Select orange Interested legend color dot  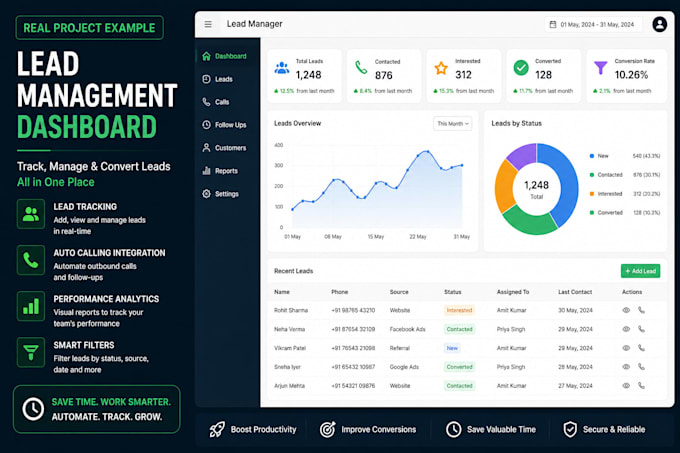point(592,194)
